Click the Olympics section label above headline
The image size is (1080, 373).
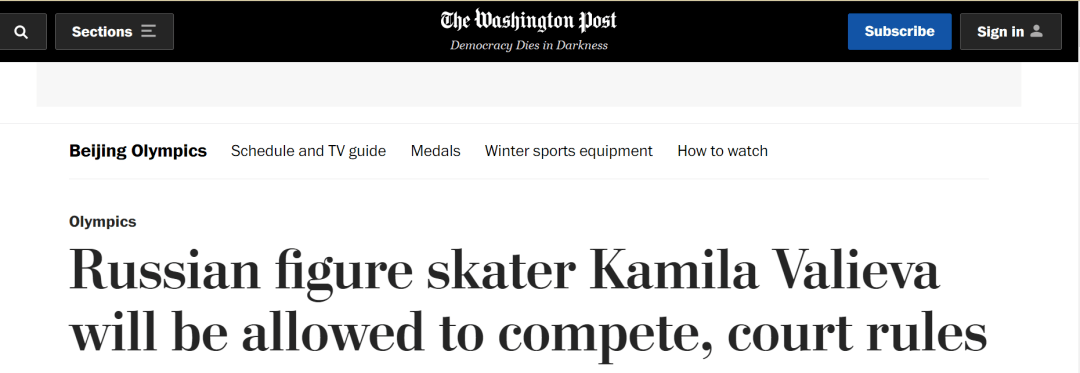coord(103,222)
